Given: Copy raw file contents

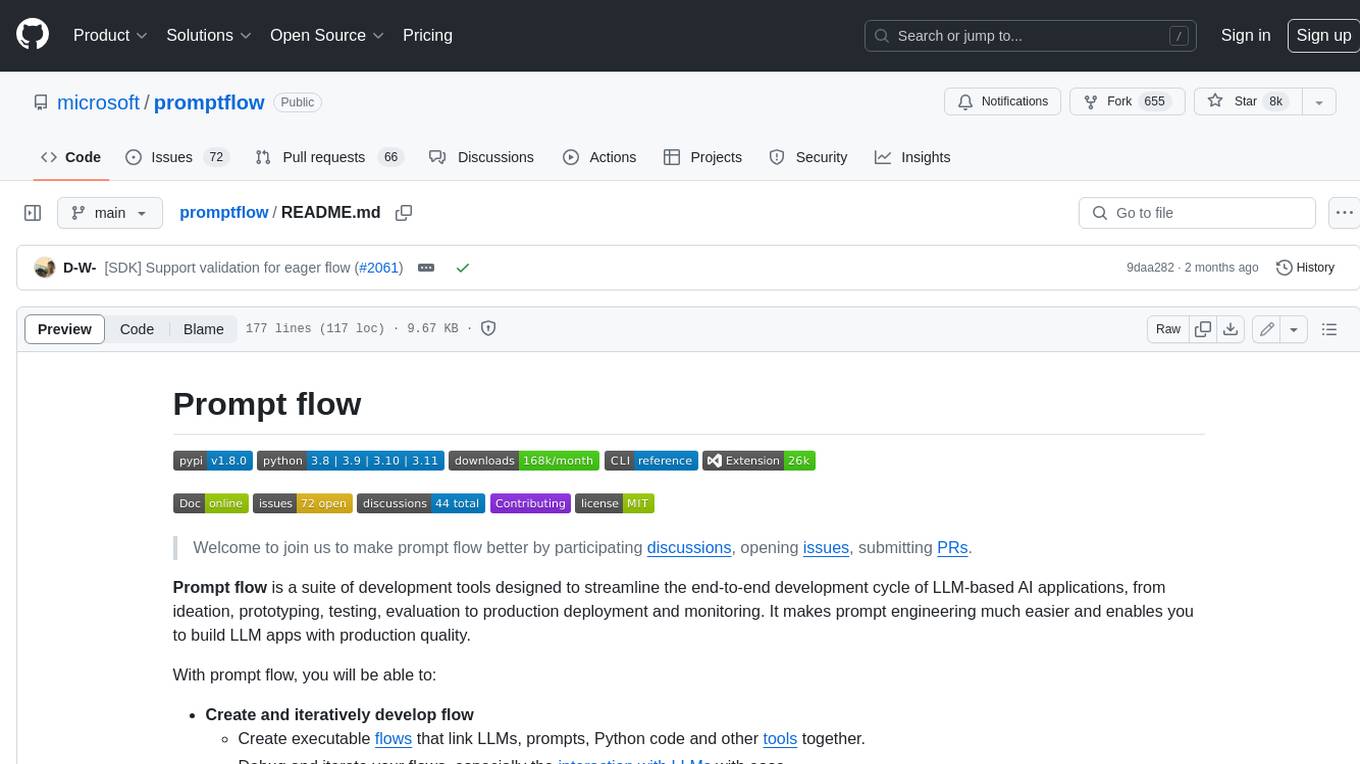Looking at the screenshot, I should 1203,329.
